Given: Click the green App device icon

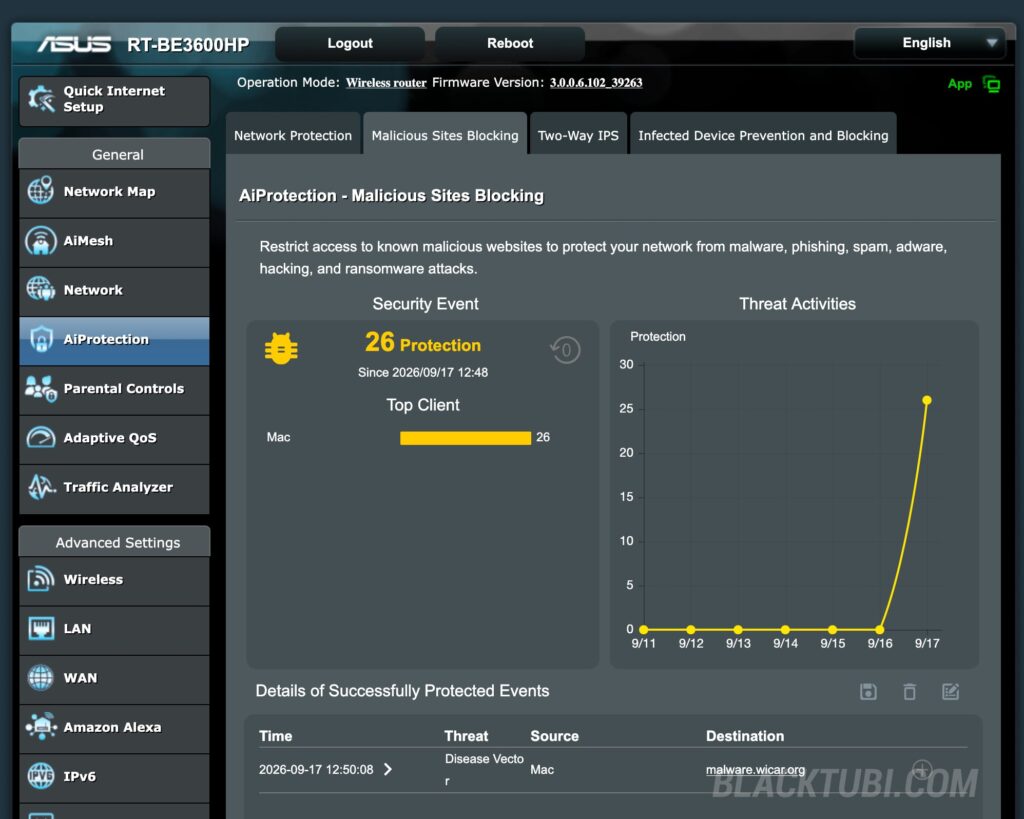Looking at the screenshot, I should [x=991, y=84].
